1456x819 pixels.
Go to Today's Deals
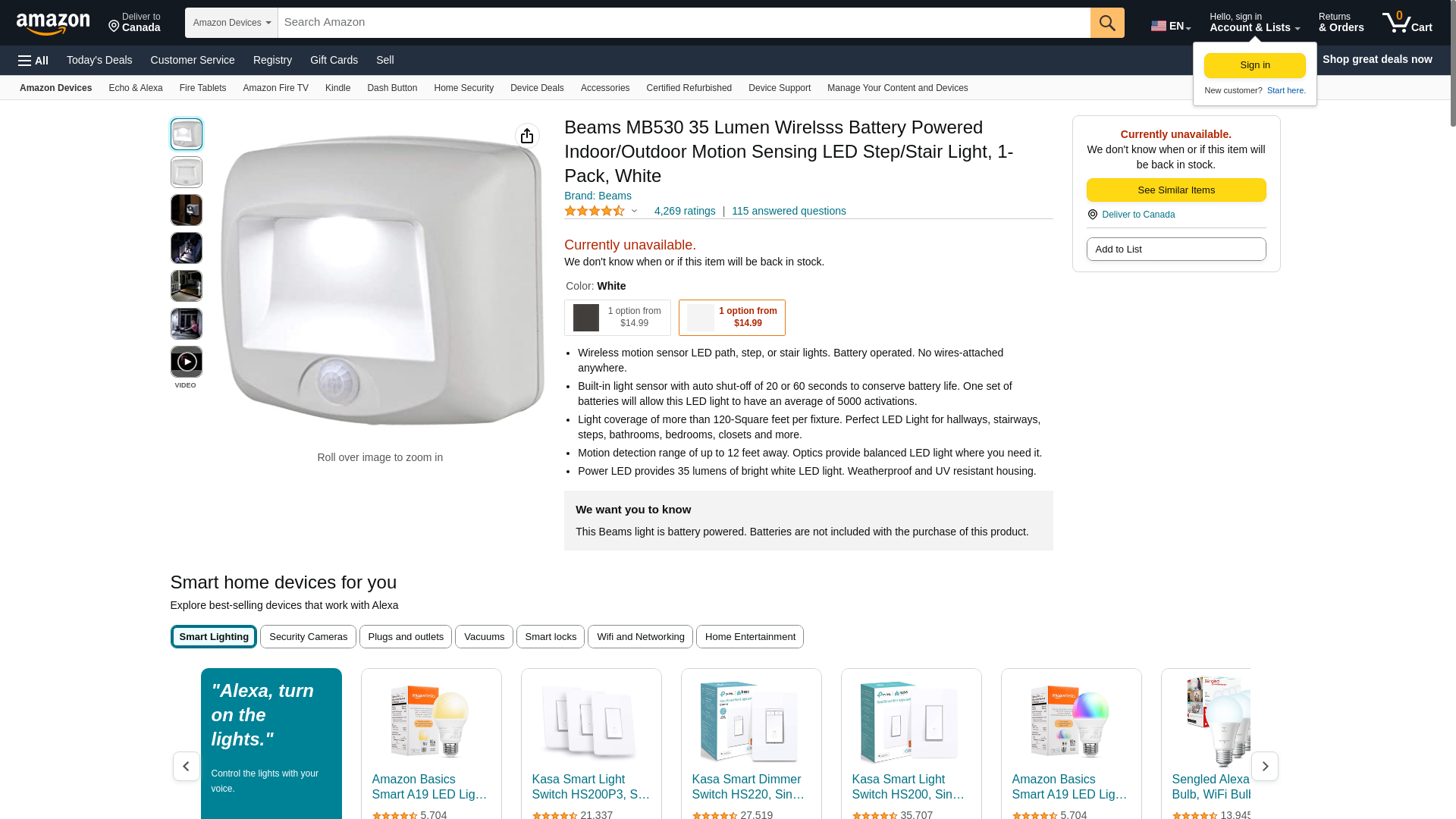(99, 60)
